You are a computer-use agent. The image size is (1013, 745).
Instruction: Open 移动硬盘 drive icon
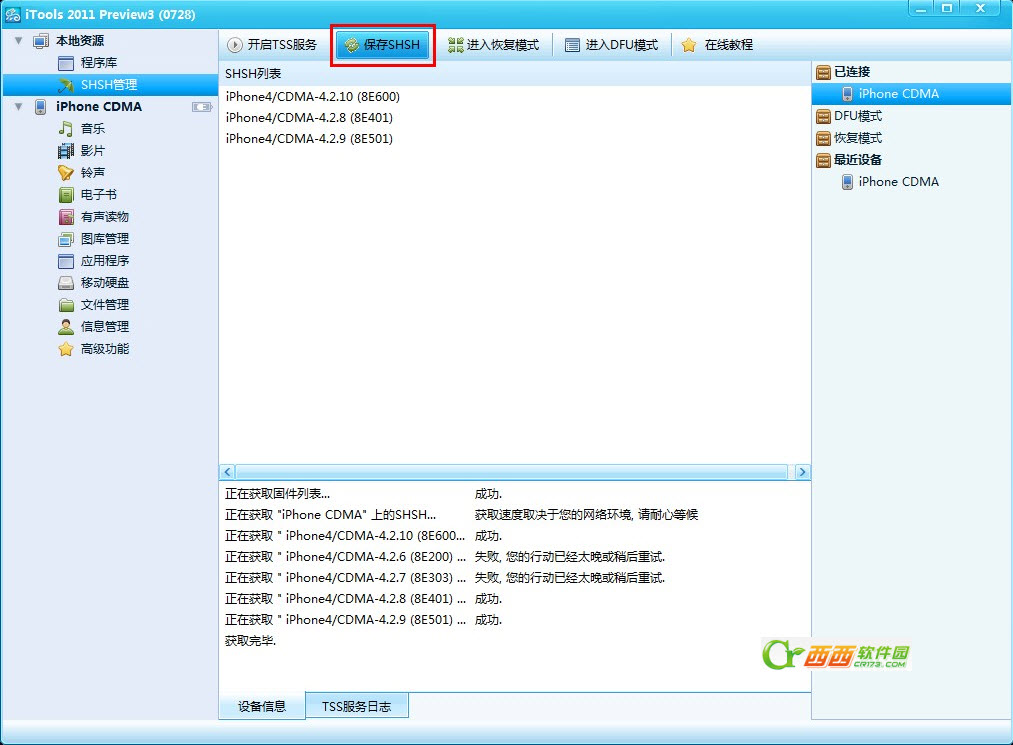tap(66, 283)
